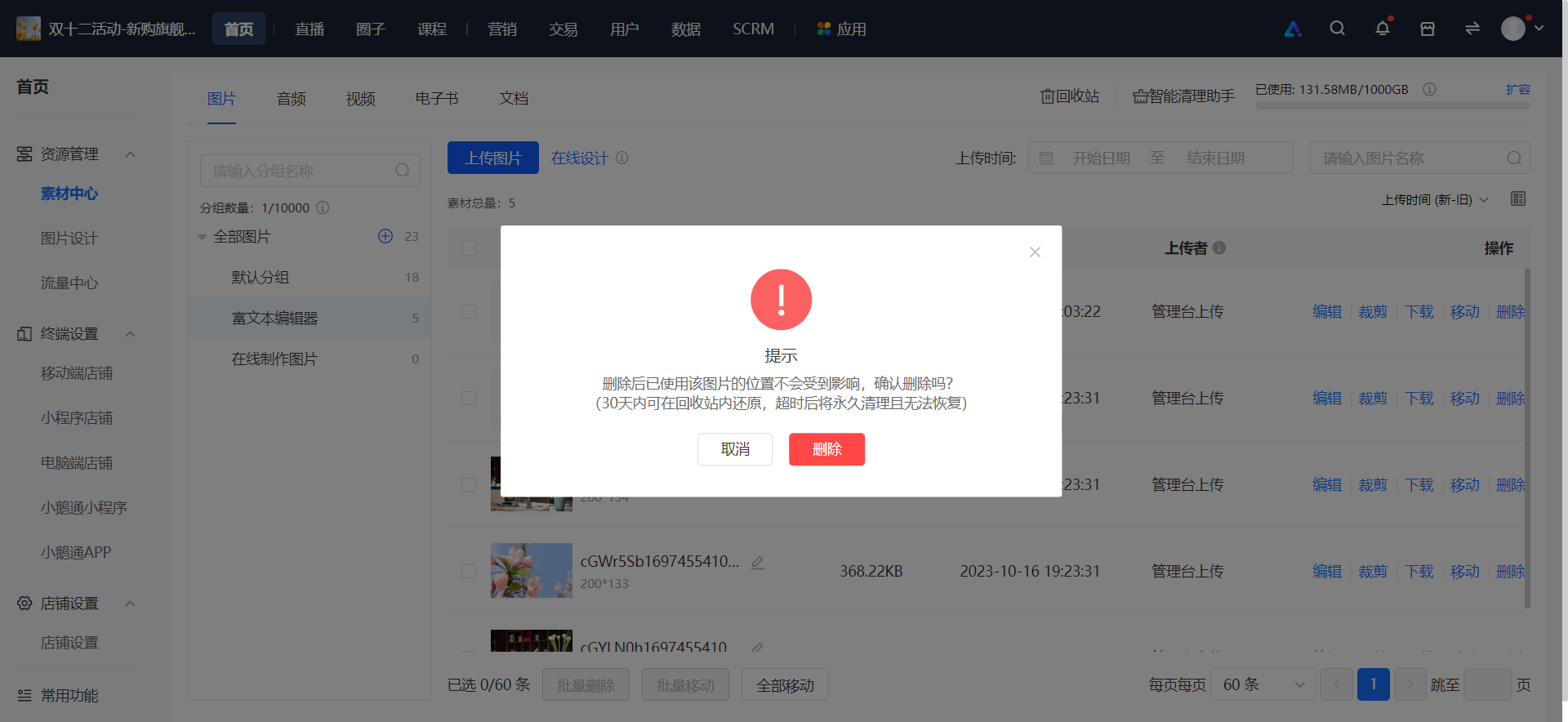Screen dimensions: 1568x722
Task: Click the switch arrows icon in header
Action: (x=1472, y=29)
